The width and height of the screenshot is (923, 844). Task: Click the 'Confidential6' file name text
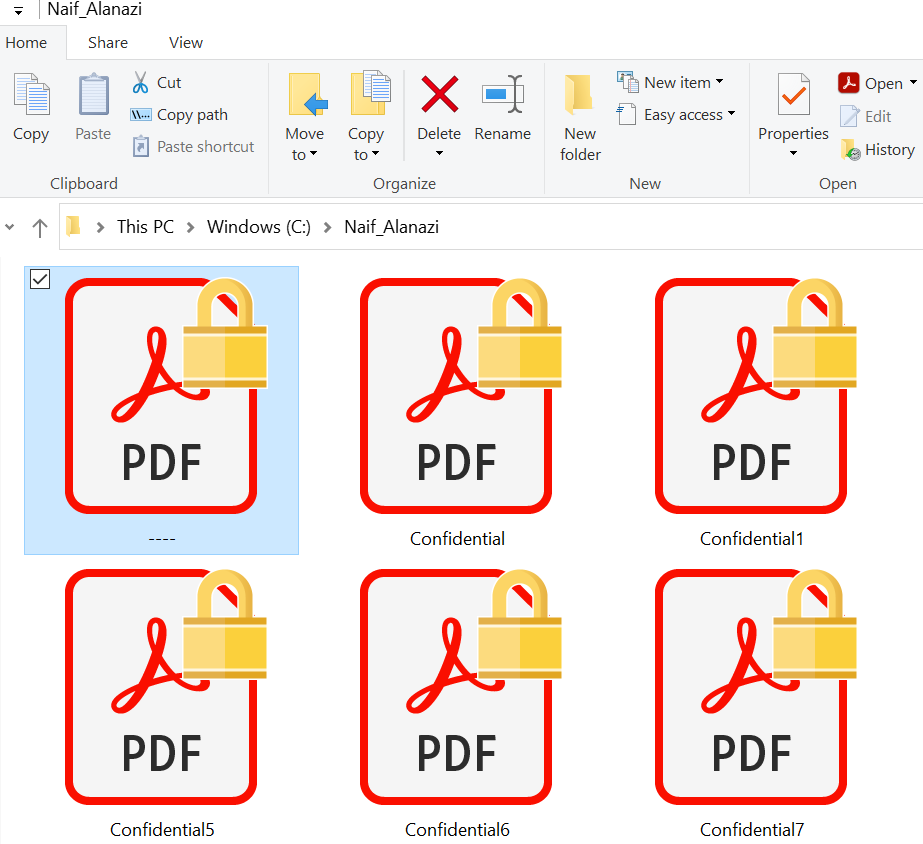tap(457, 830)
